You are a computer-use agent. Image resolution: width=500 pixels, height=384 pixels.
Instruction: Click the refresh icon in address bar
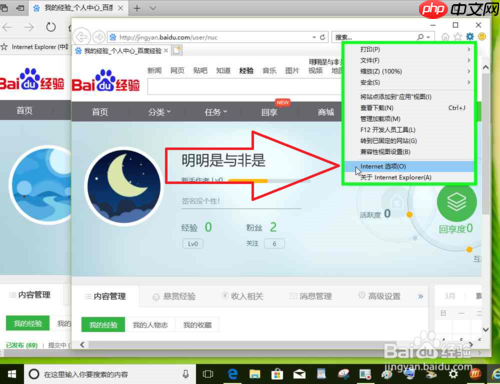(x=322, y=37)
